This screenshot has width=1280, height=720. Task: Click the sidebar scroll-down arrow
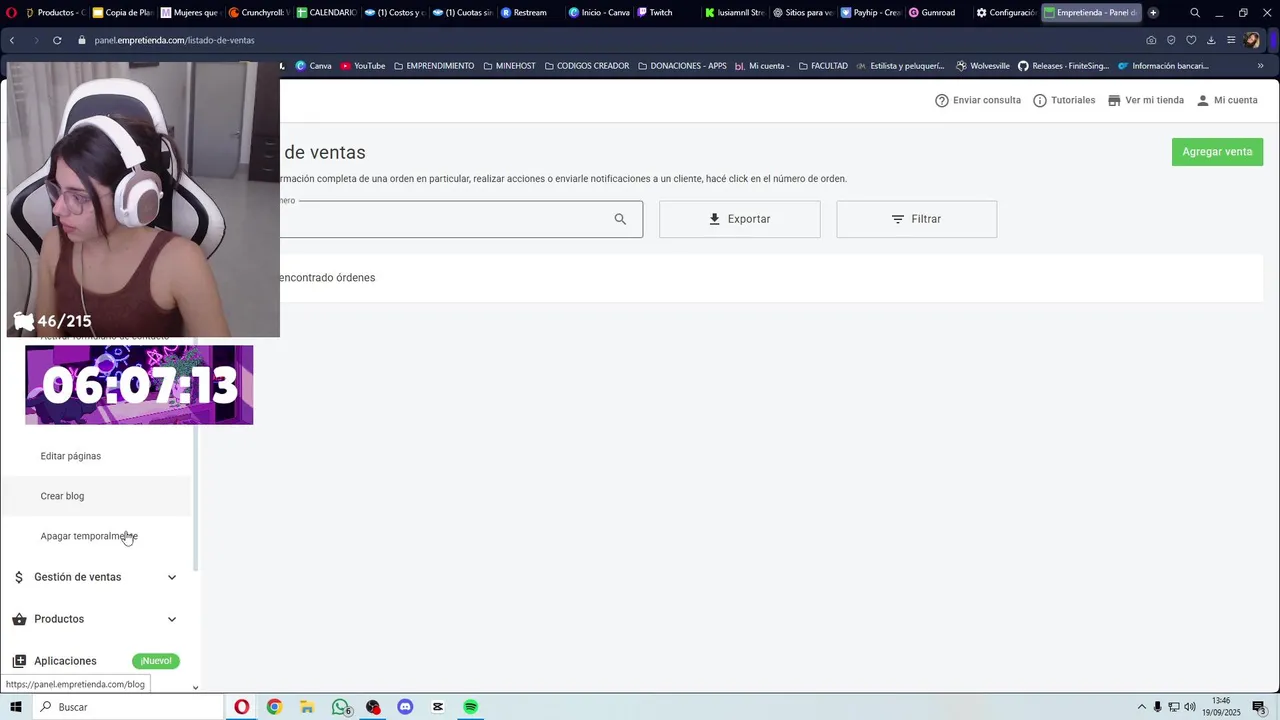point(195,687)
